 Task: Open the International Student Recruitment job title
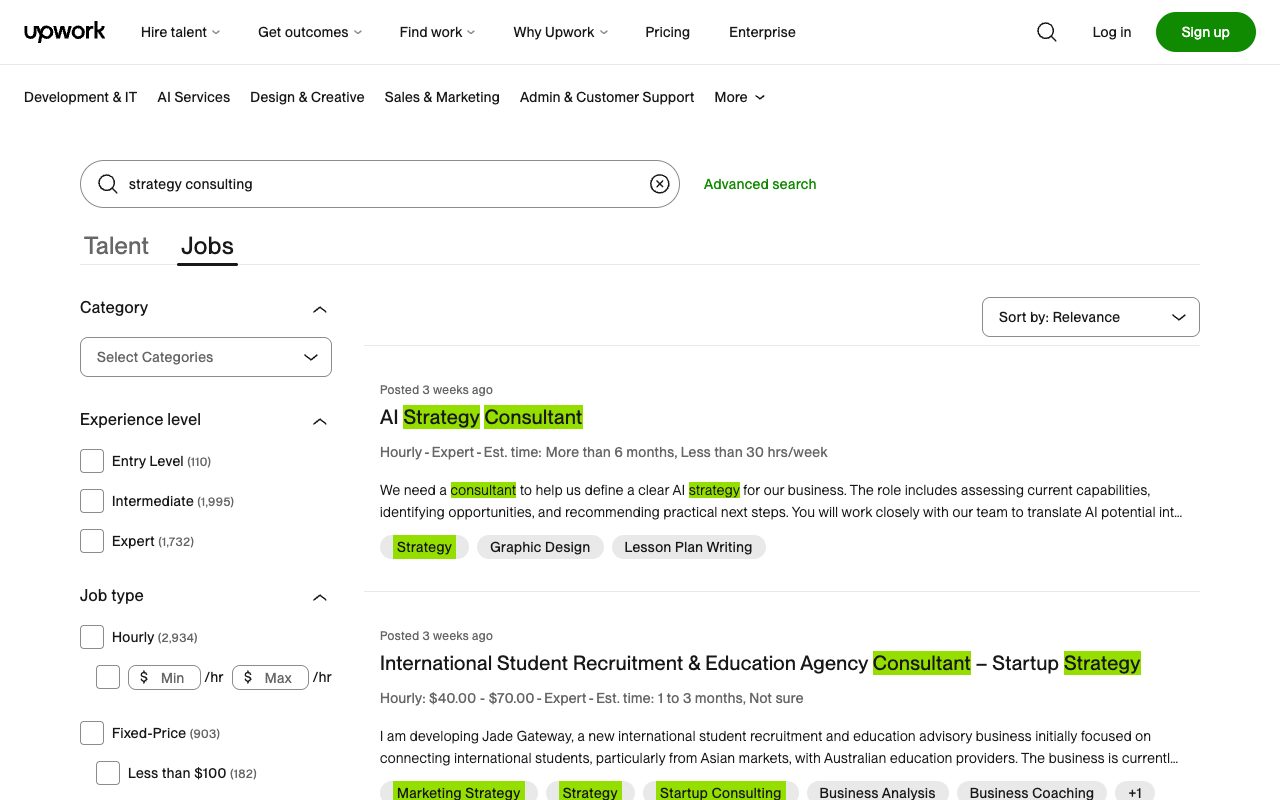(x=760, y=663)
